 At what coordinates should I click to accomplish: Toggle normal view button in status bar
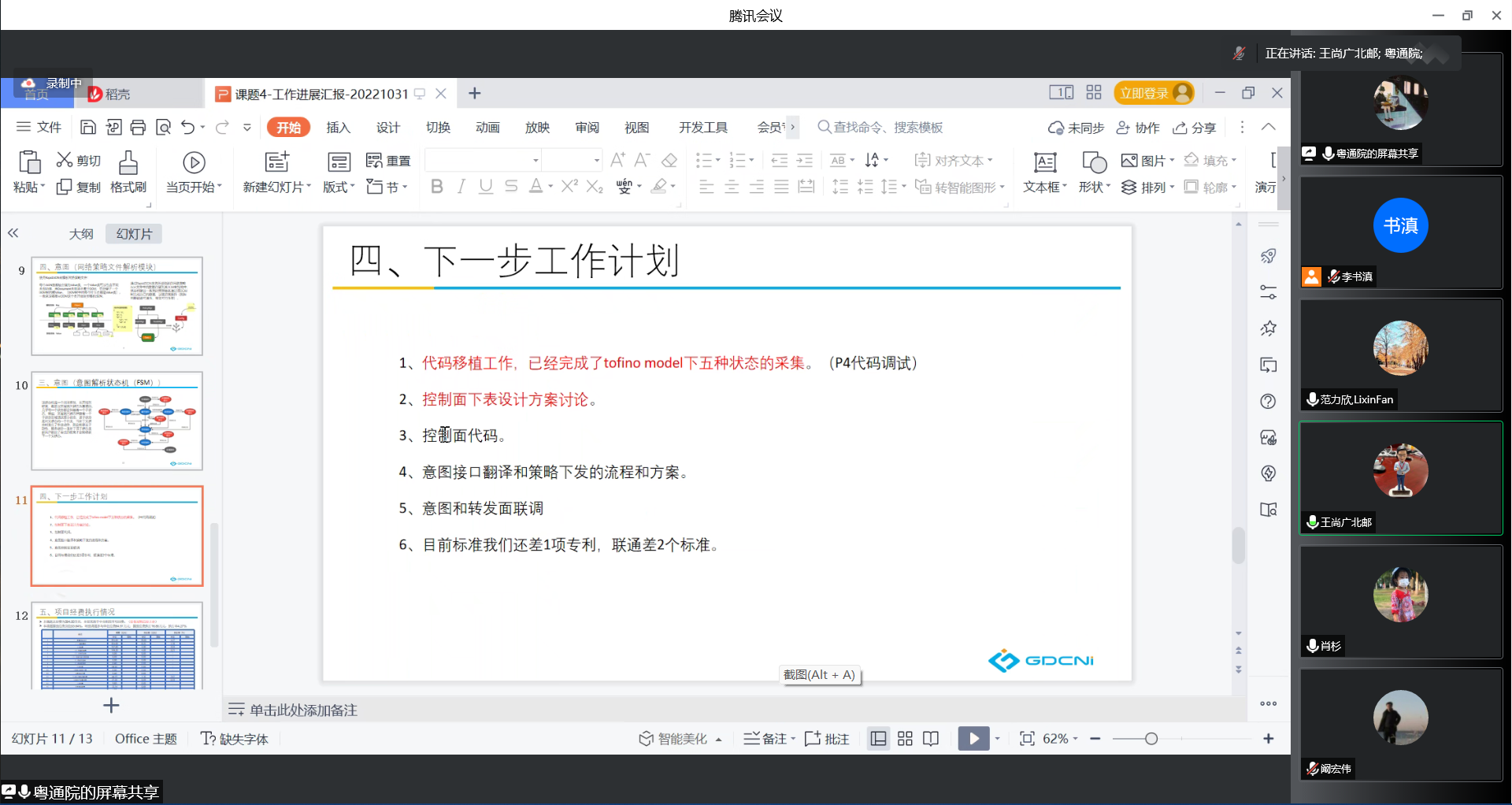tap(878, 738)
